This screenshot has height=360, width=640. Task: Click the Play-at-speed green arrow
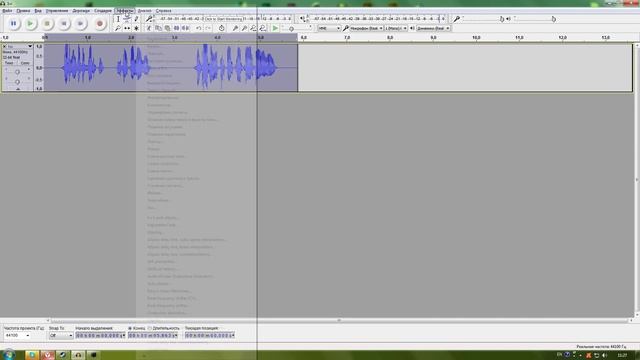point(276,28)
